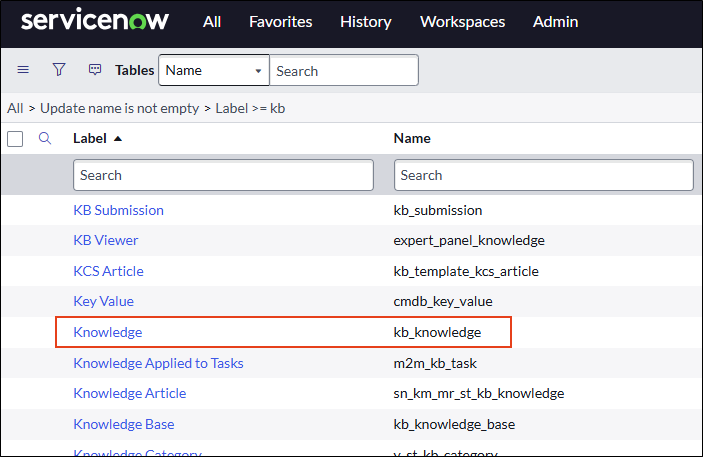Open the Workspaces menu

click(462, 22)
